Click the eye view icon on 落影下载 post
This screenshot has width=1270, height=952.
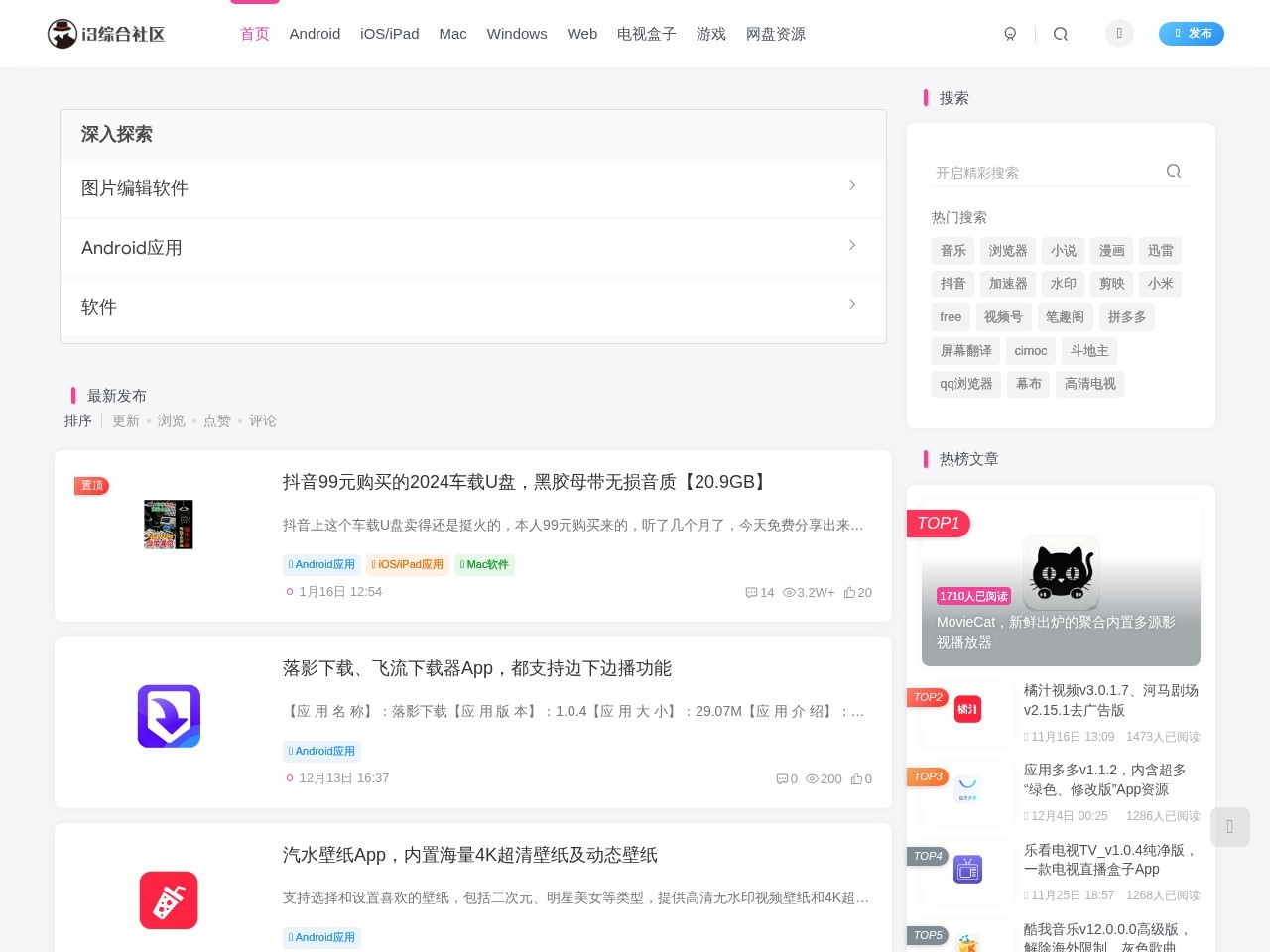tap(812, 778)
